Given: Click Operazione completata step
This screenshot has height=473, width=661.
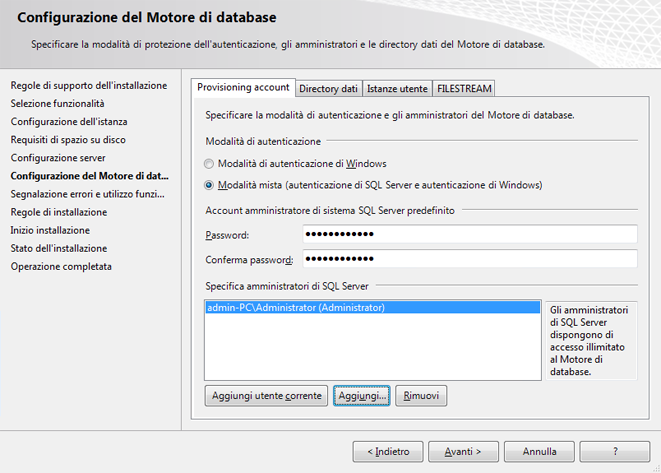Looking at the screenshot, I should click(61, 267).
